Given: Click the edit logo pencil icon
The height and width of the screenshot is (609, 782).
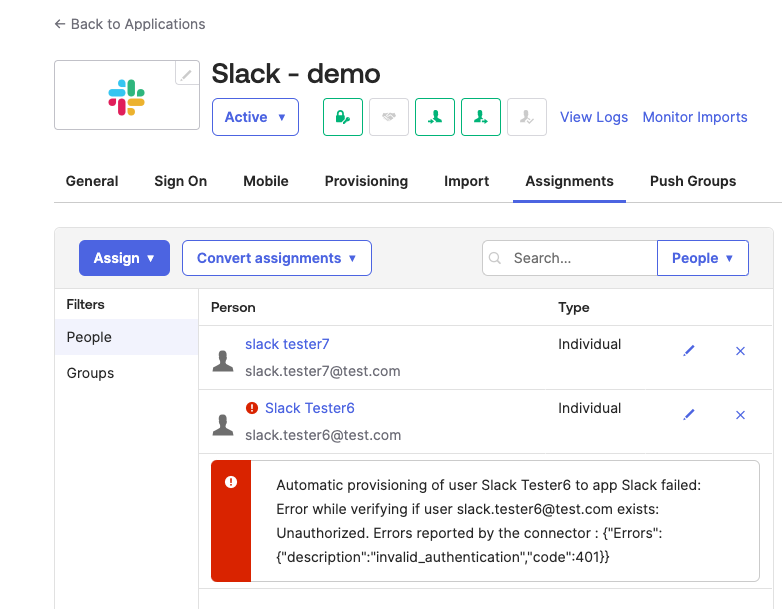Looking at the screenshot, I should pyautogui.click(x=187, y=75).
